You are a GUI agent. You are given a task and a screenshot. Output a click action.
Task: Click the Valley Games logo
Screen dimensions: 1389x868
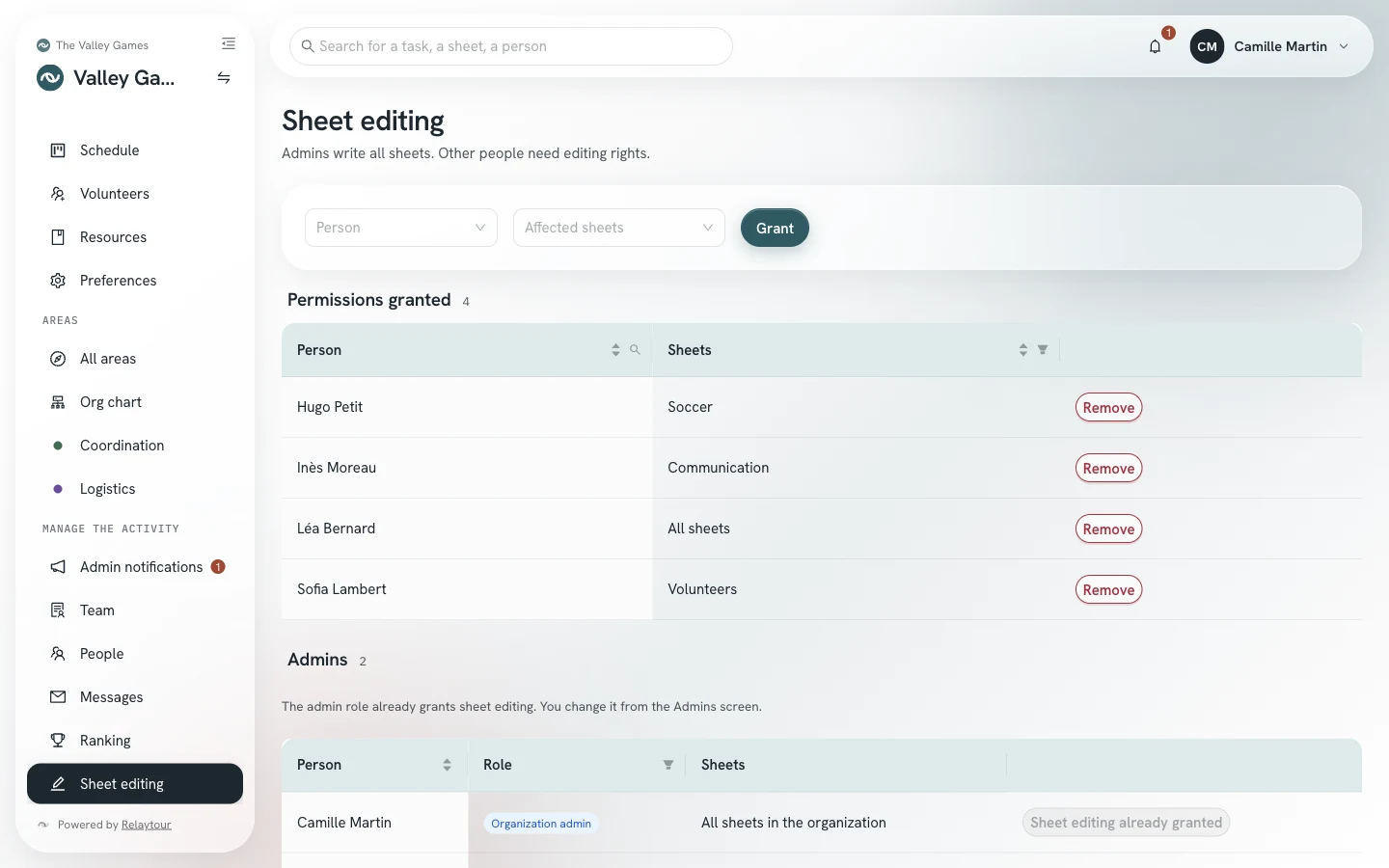click(x=50, y=78)
